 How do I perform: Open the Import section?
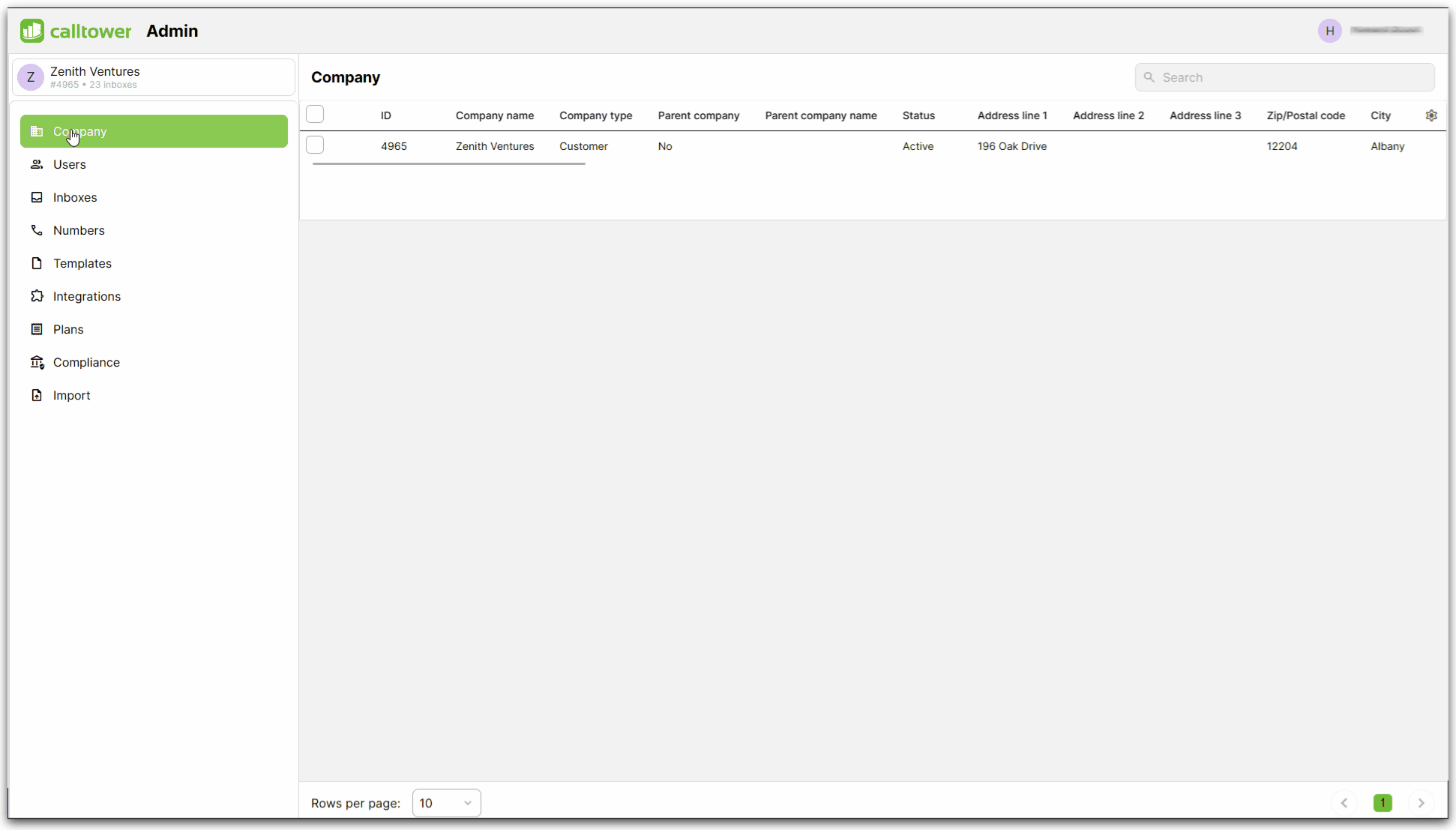[x=71, y=395]
